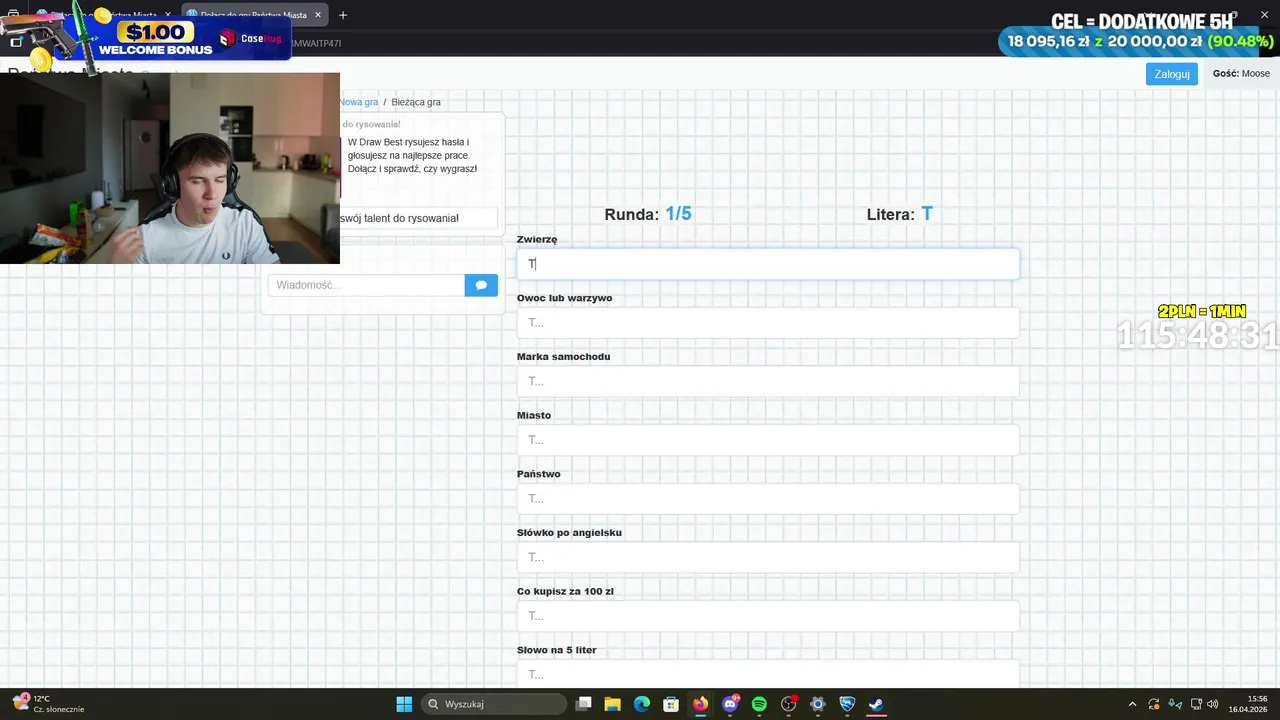Open network status tray icon
Image resolution: width=1280 pixels, height=720 pixels.
tap(1196, 704)
